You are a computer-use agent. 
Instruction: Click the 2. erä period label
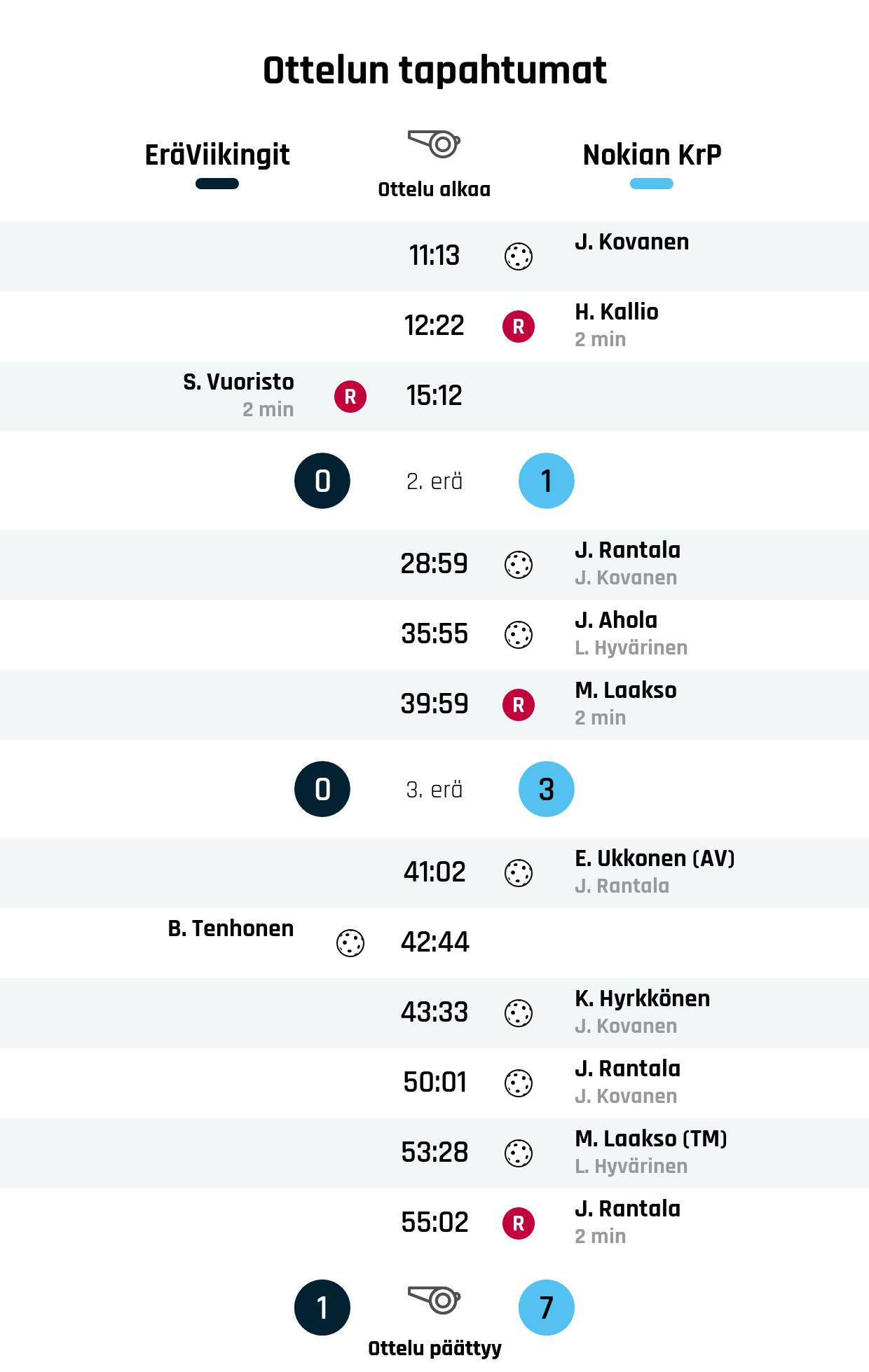(434, 481)
